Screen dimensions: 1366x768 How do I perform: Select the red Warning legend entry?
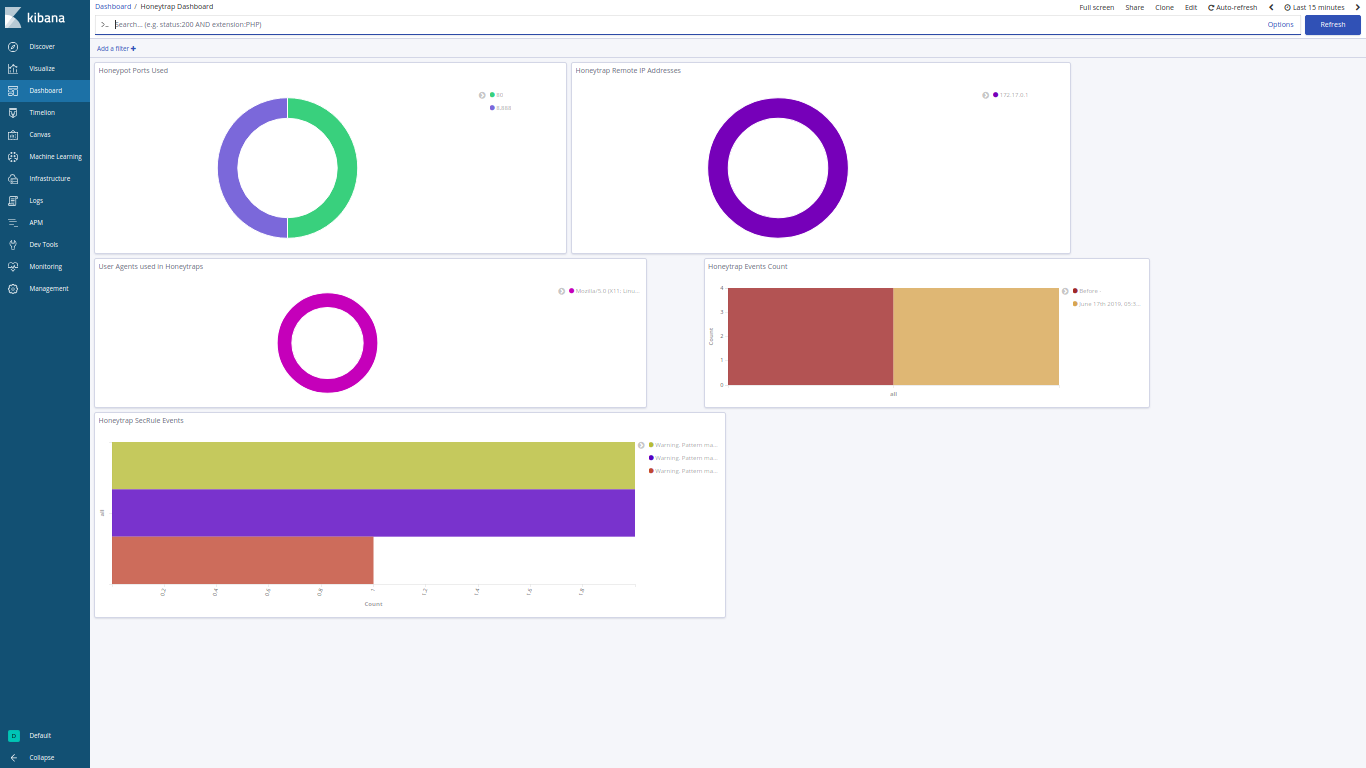683,470
